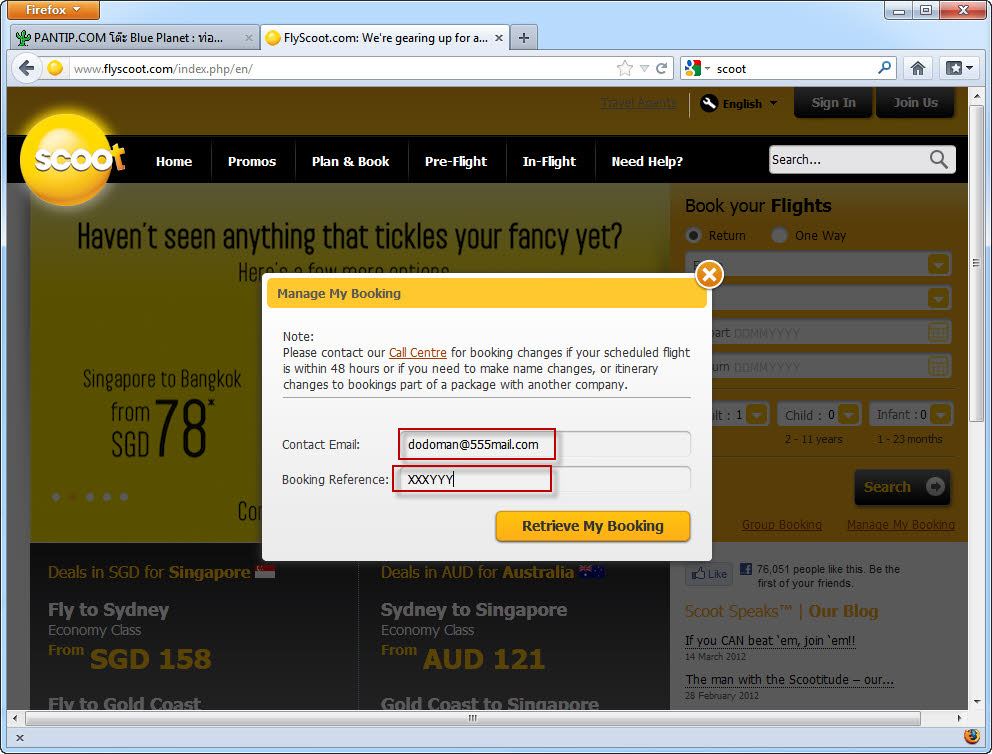
Task: Select the One Way radio button
Action: click(779, 235)
